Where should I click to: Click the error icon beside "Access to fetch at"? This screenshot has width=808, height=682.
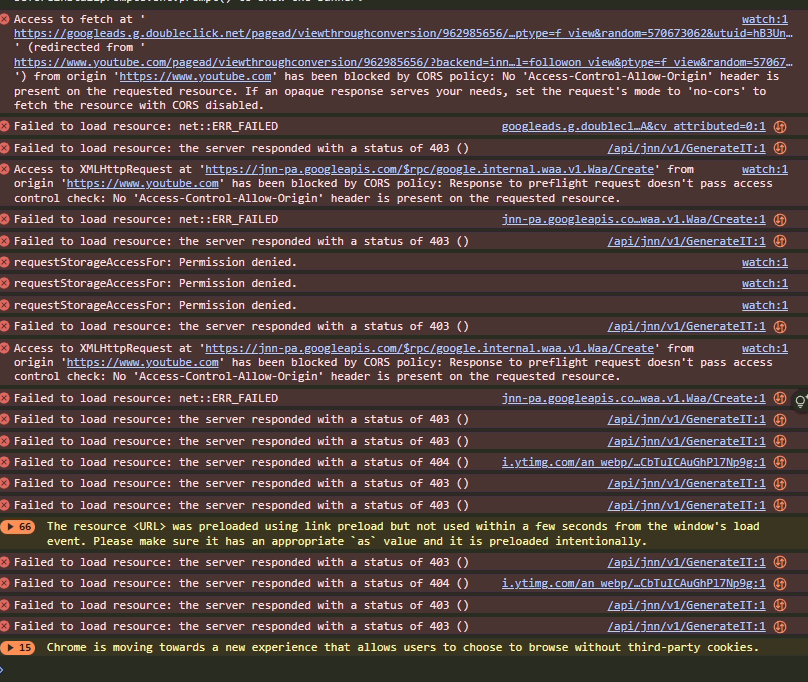coord(5,20)
